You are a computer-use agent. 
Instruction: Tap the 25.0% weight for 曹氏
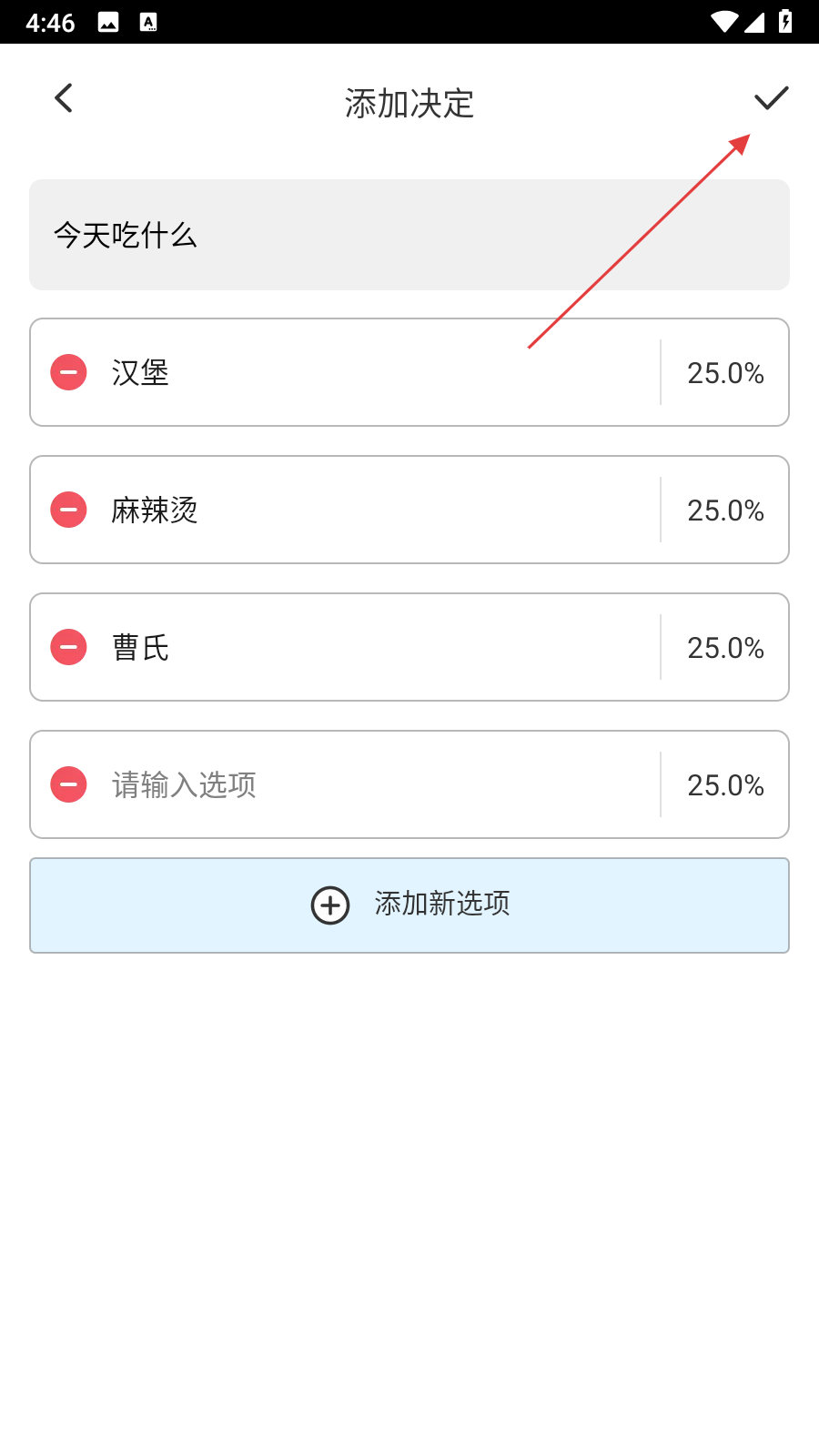click(x=725, y=648)
